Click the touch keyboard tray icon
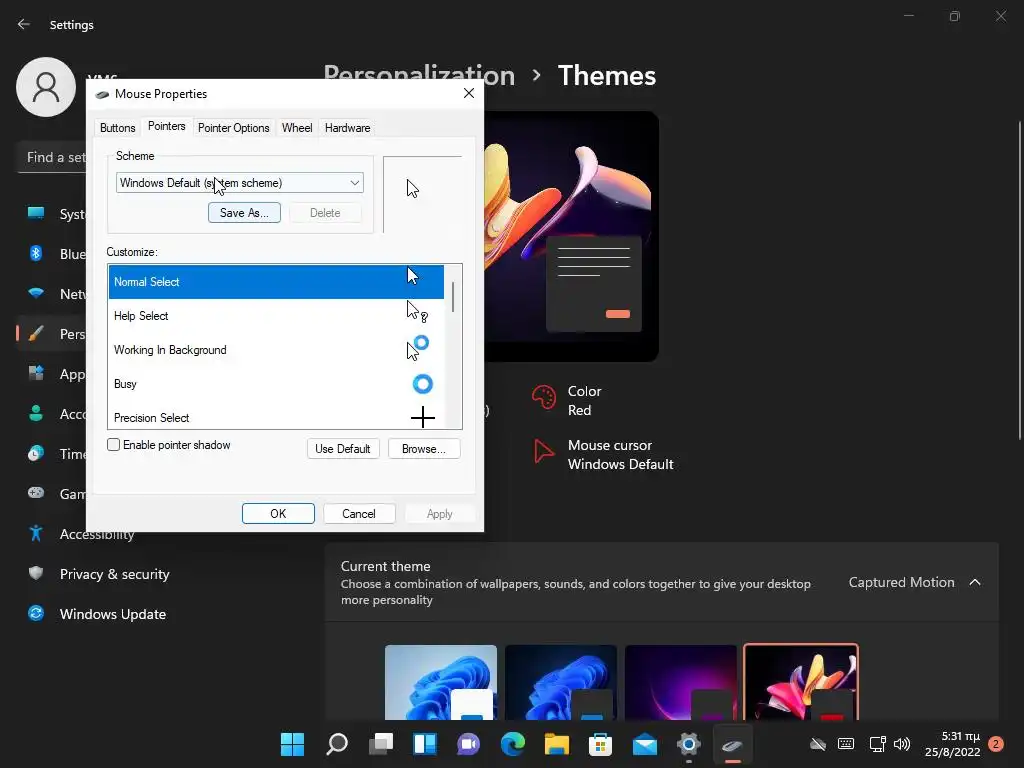Screen dimensions: 1024x768 point(846,744)
